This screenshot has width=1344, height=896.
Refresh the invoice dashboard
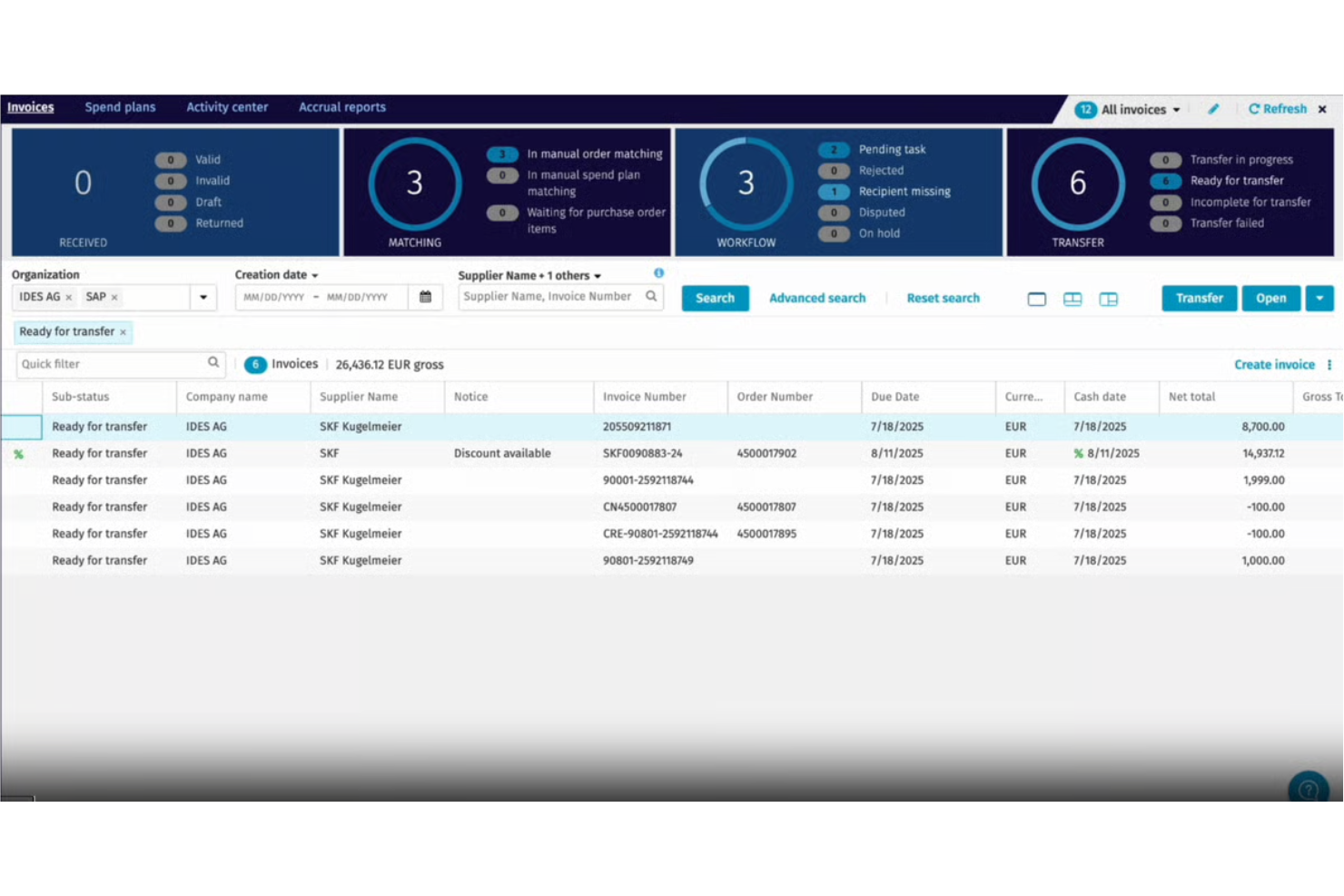(x=1278, y=109)
